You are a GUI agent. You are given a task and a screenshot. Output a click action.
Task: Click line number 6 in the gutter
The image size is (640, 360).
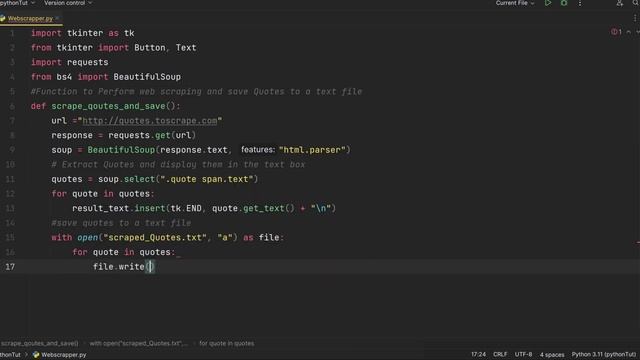click(x=12, y=106)
